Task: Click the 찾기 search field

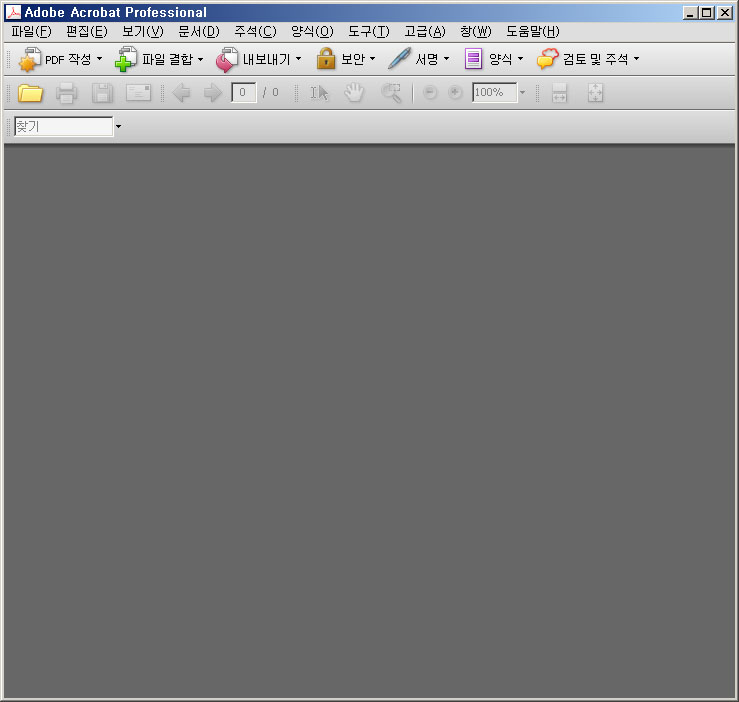Action: tap(64, 126)
